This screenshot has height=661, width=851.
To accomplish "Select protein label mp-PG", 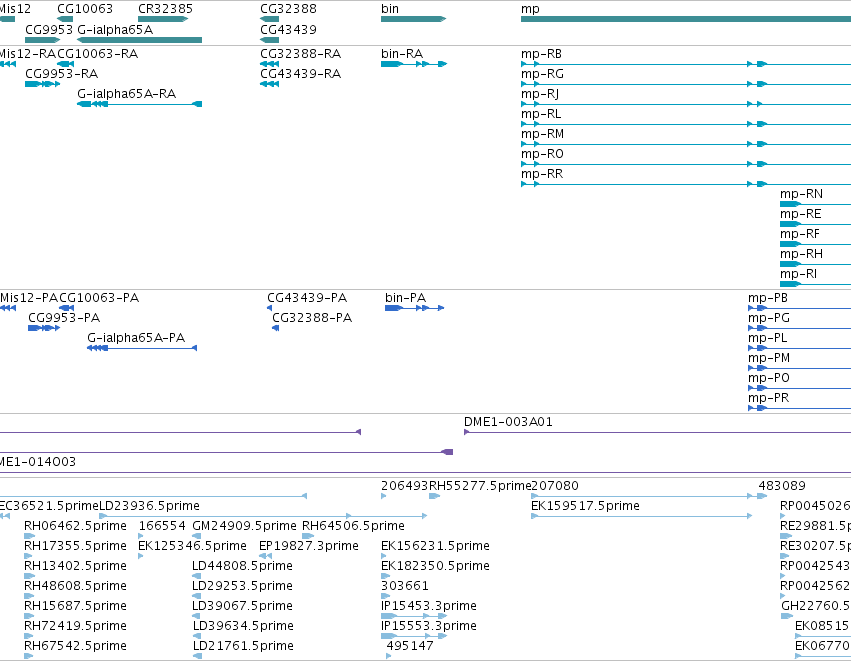I will (769, 318).
